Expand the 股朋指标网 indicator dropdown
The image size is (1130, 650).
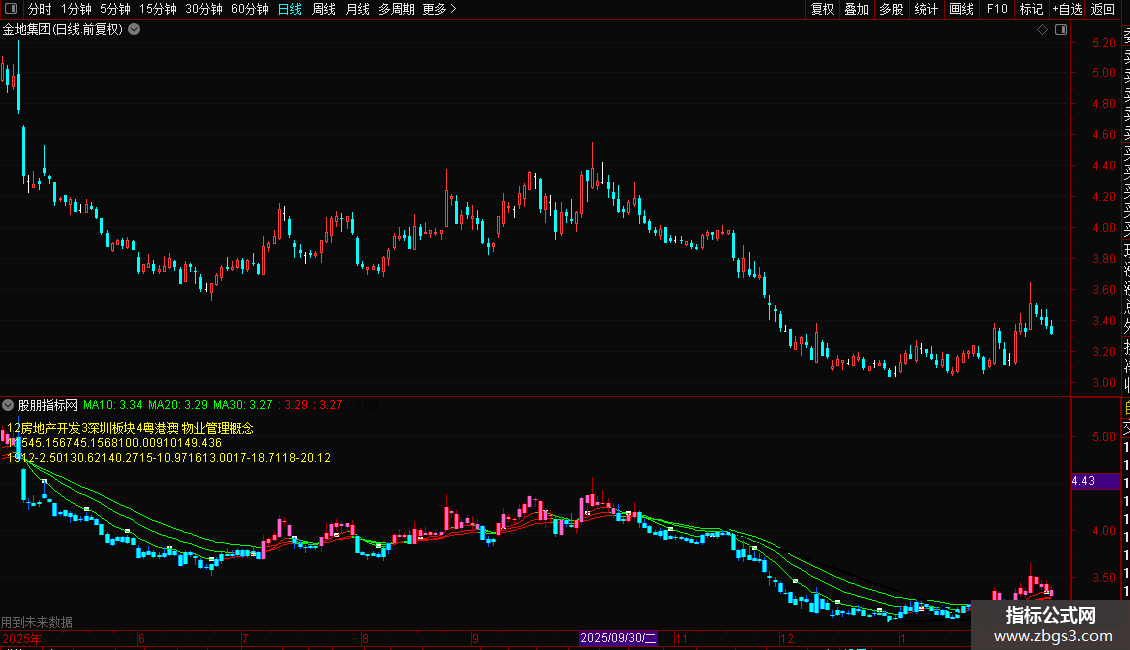(x=8, y=405)
